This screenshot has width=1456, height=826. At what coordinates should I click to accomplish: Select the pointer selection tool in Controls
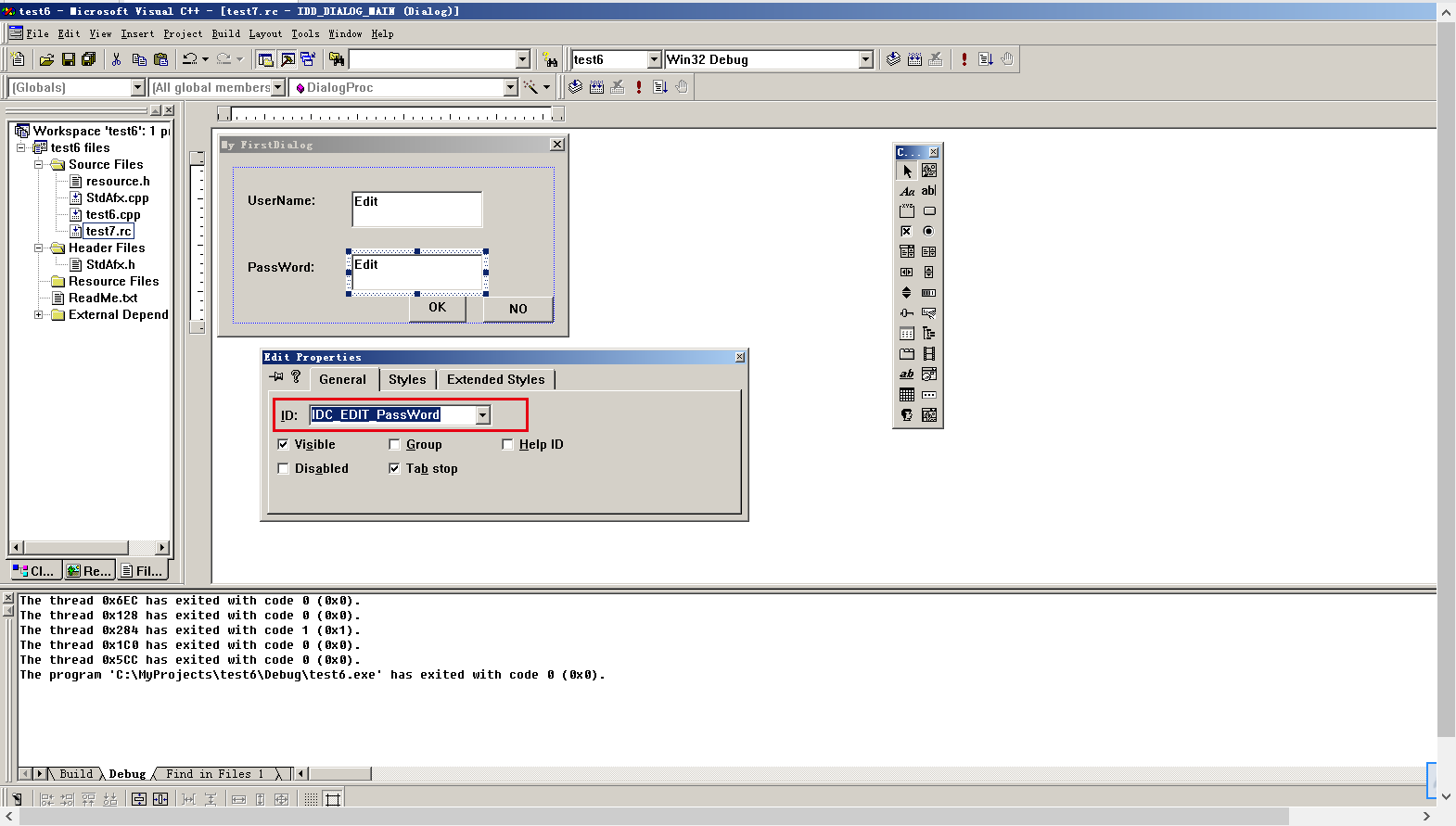(907, 171)
